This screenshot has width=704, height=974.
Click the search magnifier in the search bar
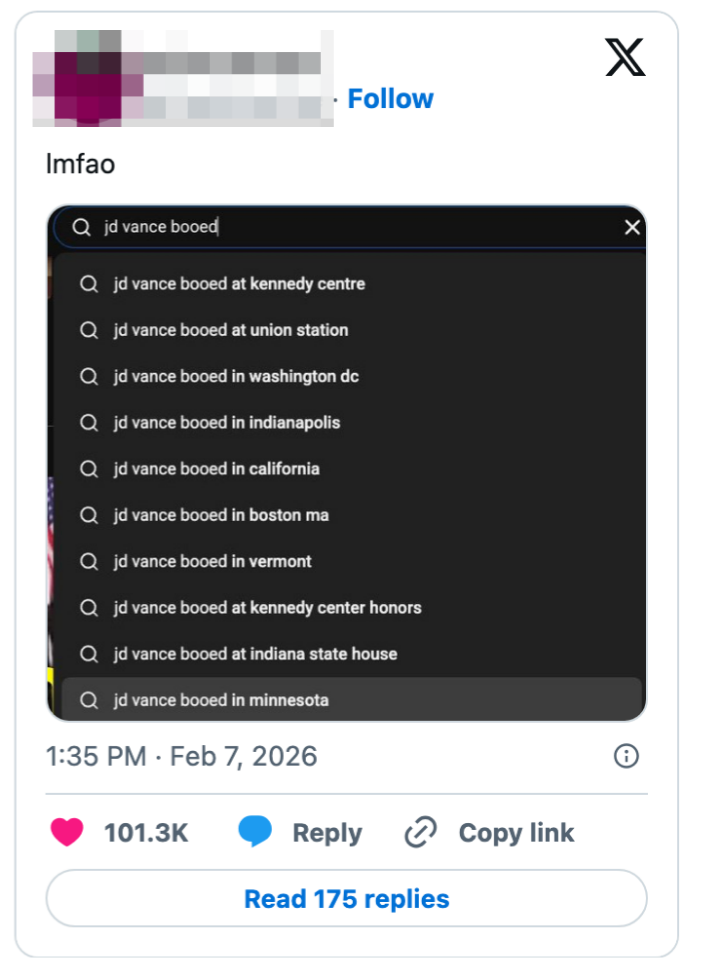point(81,228)
